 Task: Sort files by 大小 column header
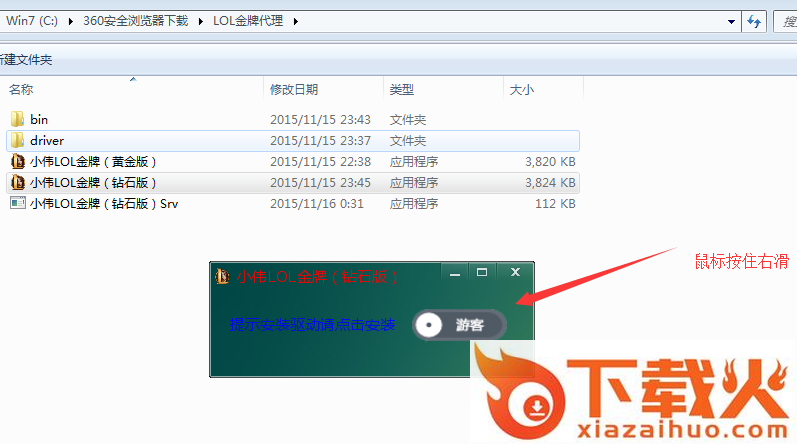tap(521, 90)
